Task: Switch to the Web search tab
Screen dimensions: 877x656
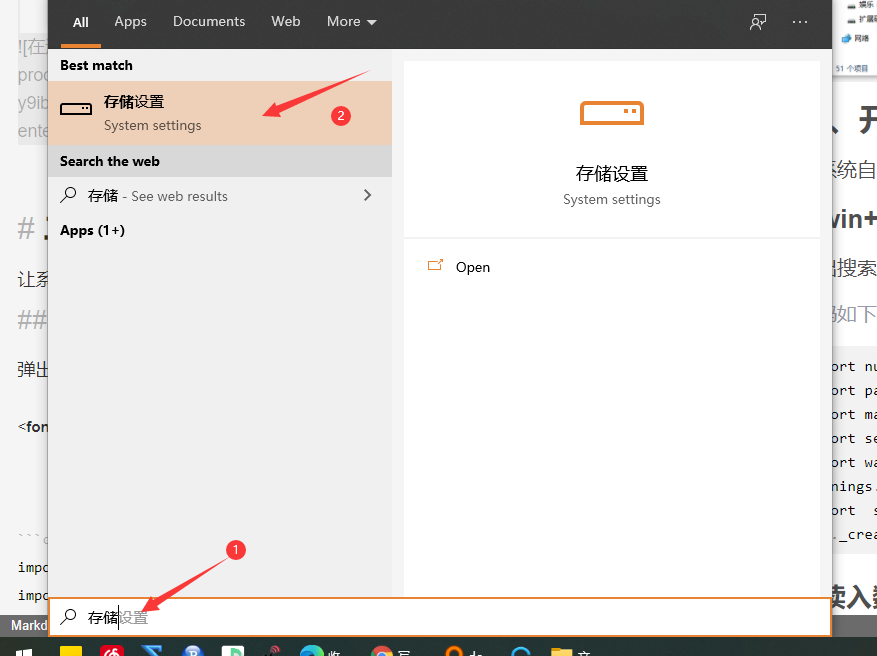Action: pos(286,22)
